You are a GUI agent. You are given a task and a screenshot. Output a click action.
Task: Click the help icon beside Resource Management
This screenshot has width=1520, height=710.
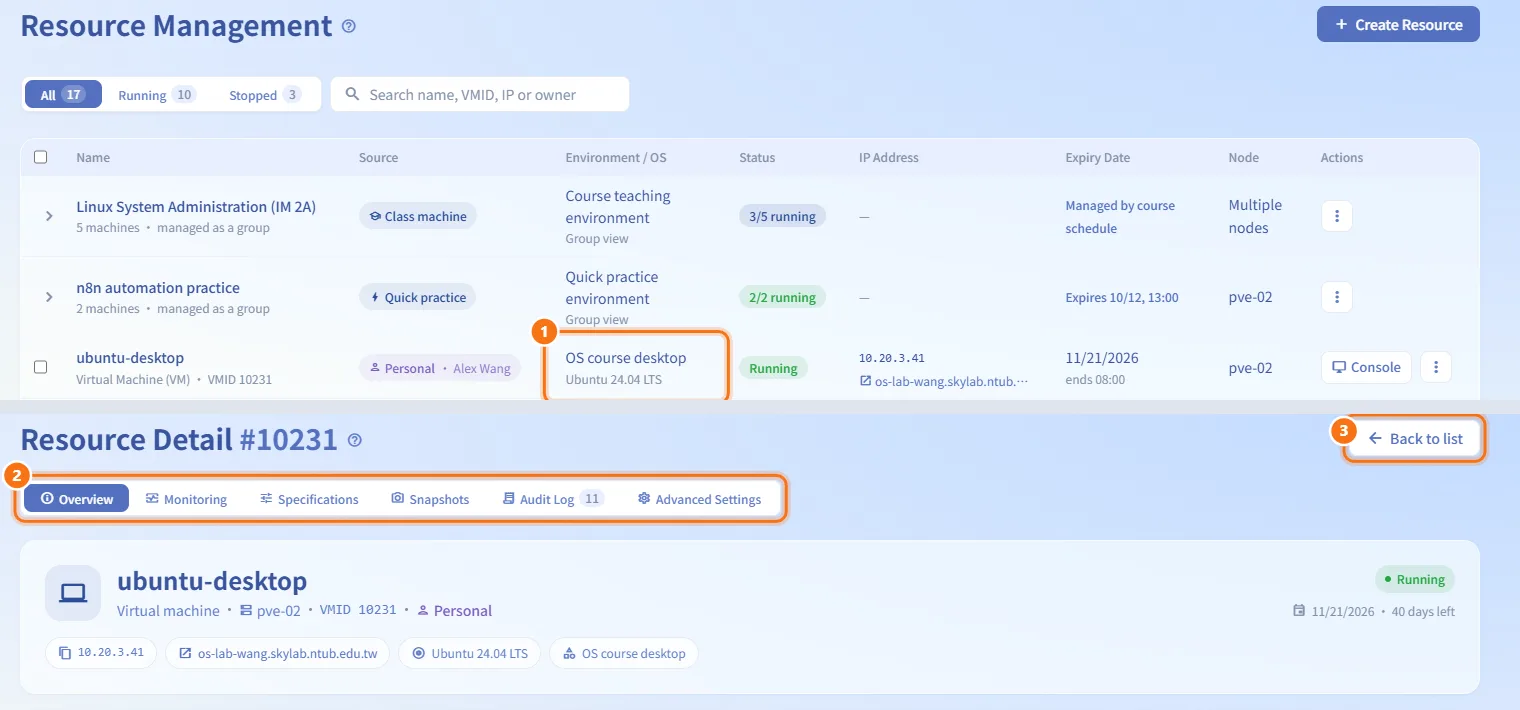tap(348, 27)
